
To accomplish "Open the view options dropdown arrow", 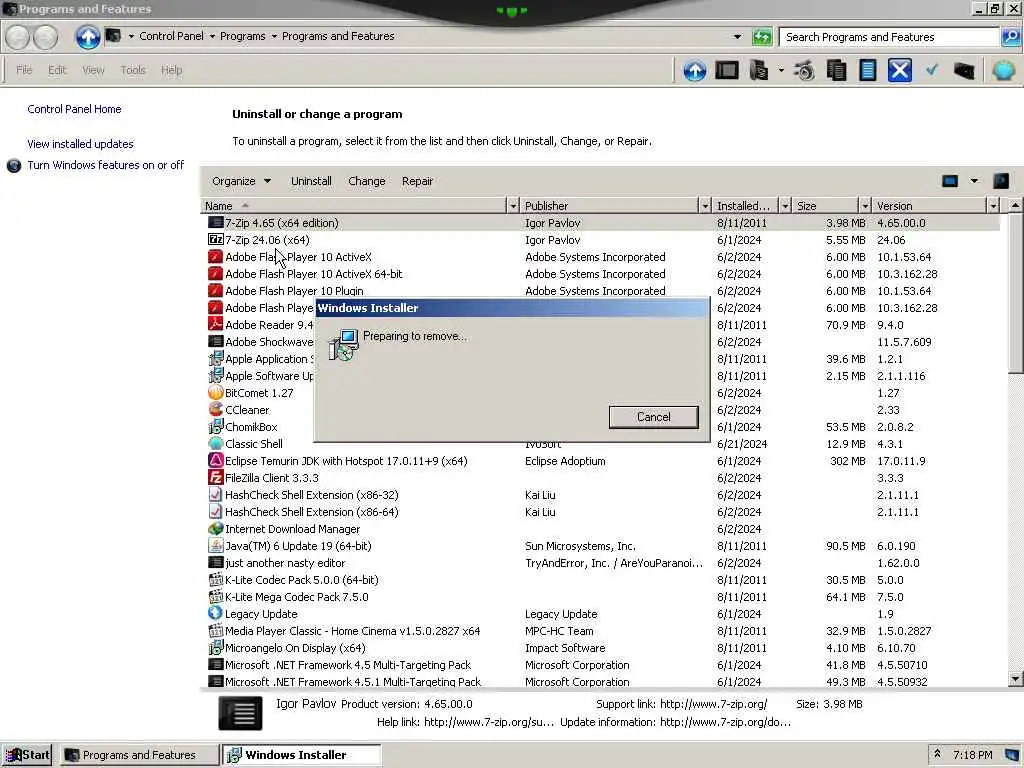I will point(974,181).
